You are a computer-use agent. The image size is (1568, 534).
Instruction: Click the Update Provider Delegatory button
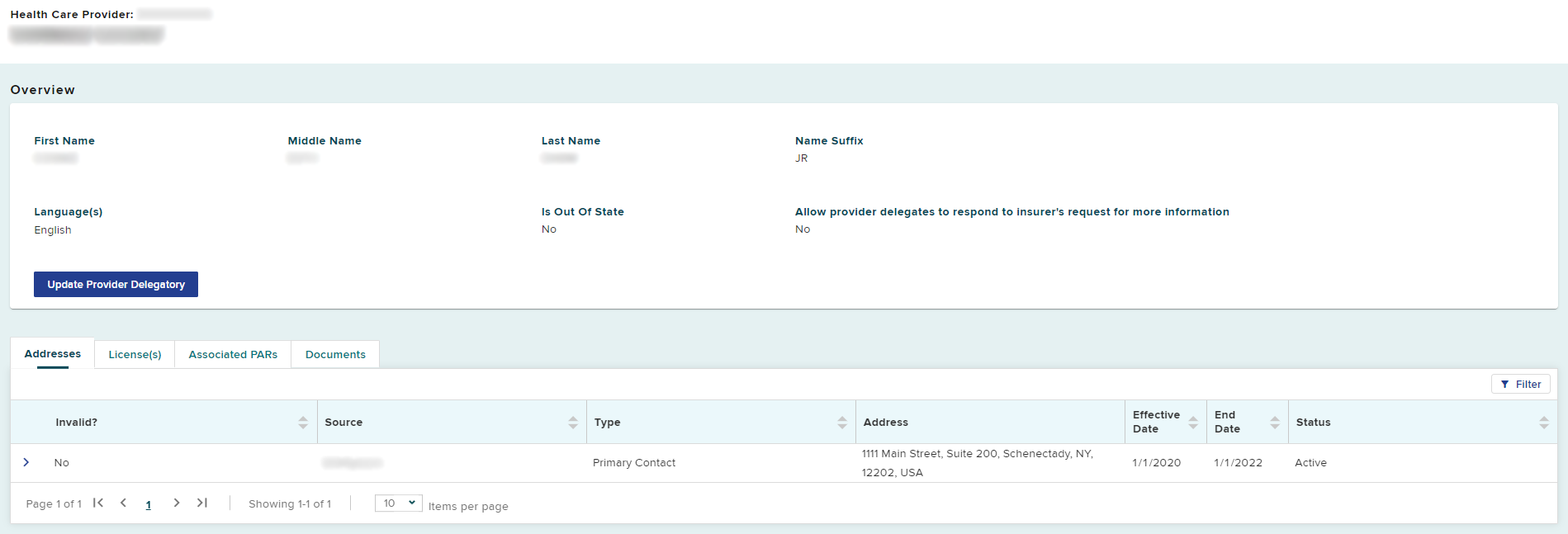click(116, 284)
